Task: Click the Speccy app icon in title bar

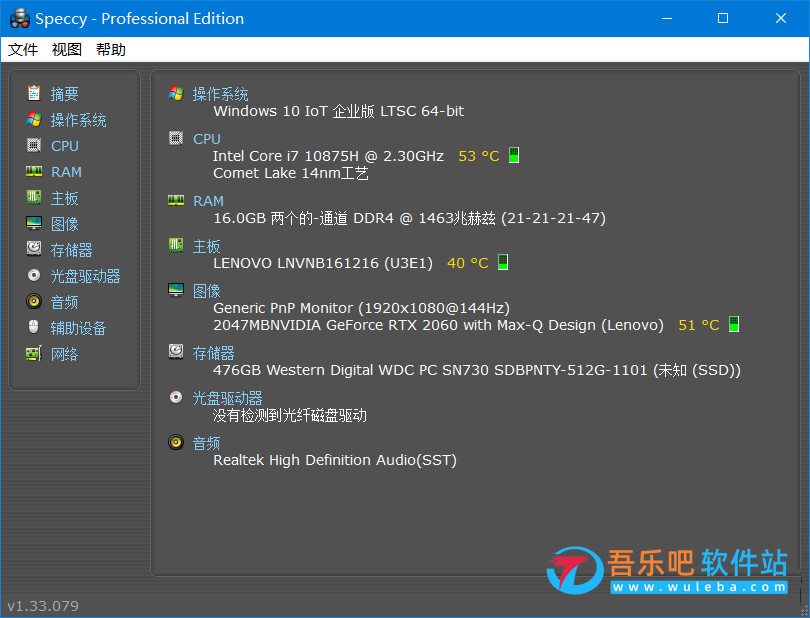Action: point(20,19)
